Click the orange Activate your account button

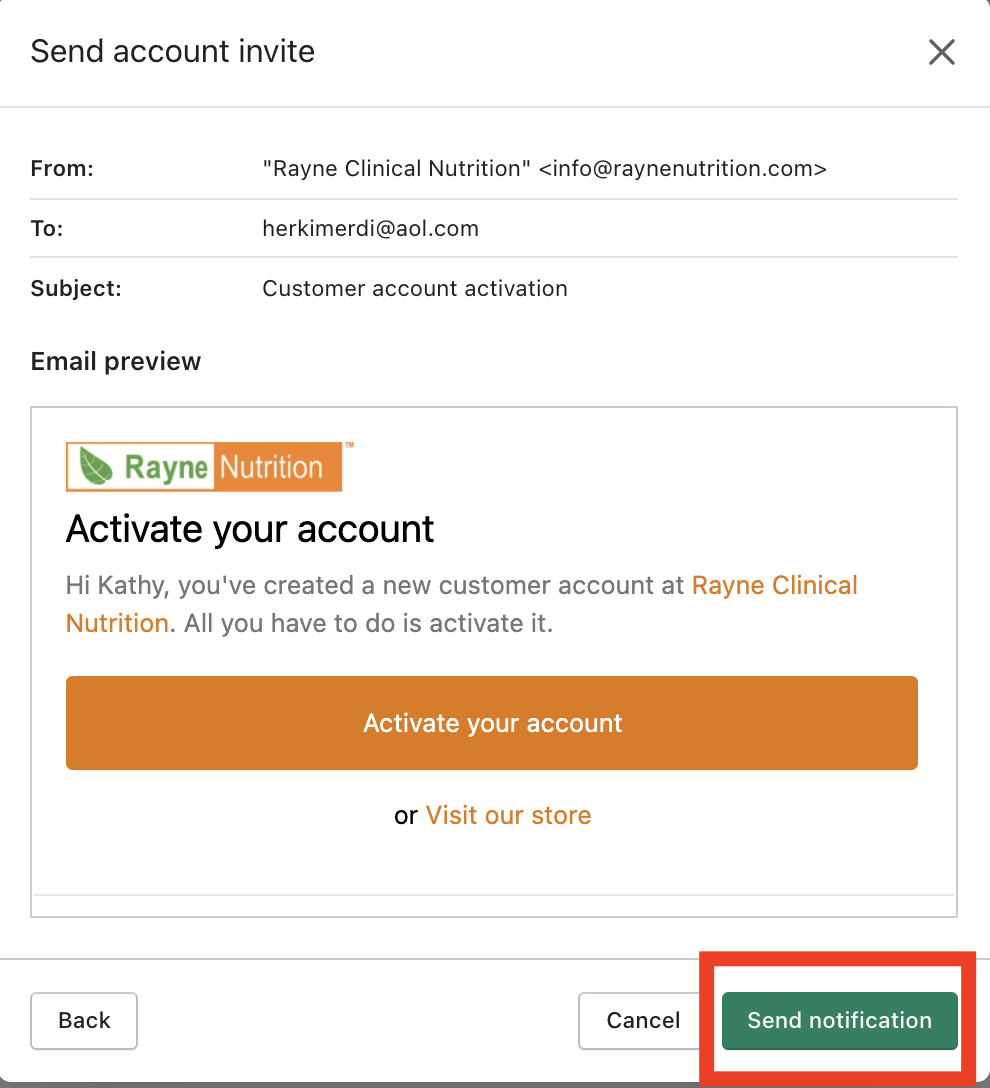point(492,723)
